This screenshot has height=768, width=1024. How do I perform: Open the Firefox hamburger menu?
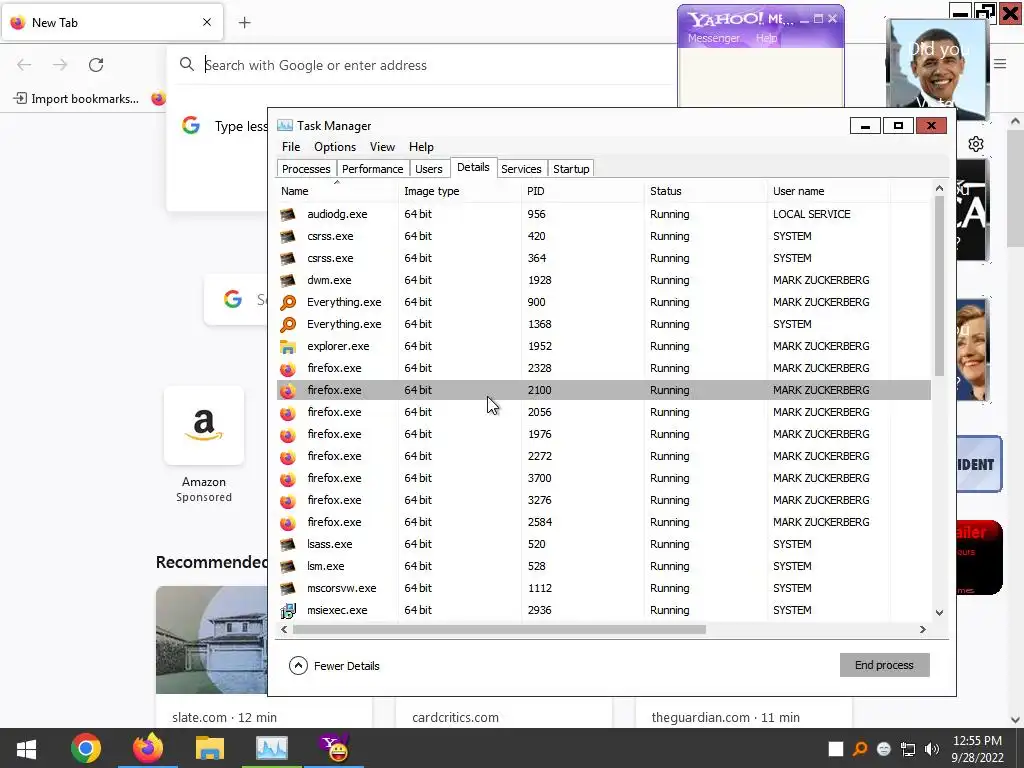tap(1000, 64)
